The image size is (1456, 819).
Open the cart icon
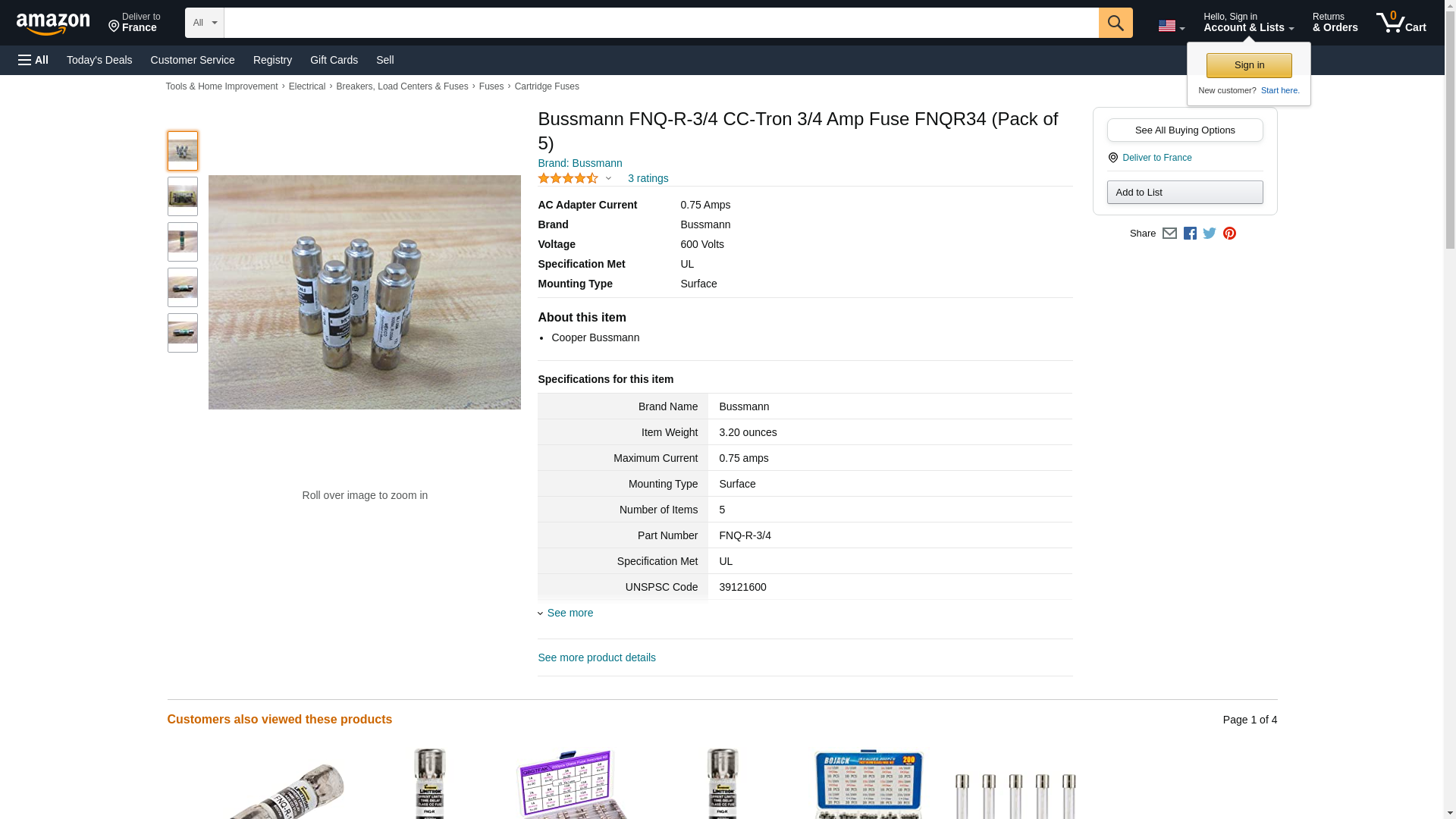pos(1401,23)
